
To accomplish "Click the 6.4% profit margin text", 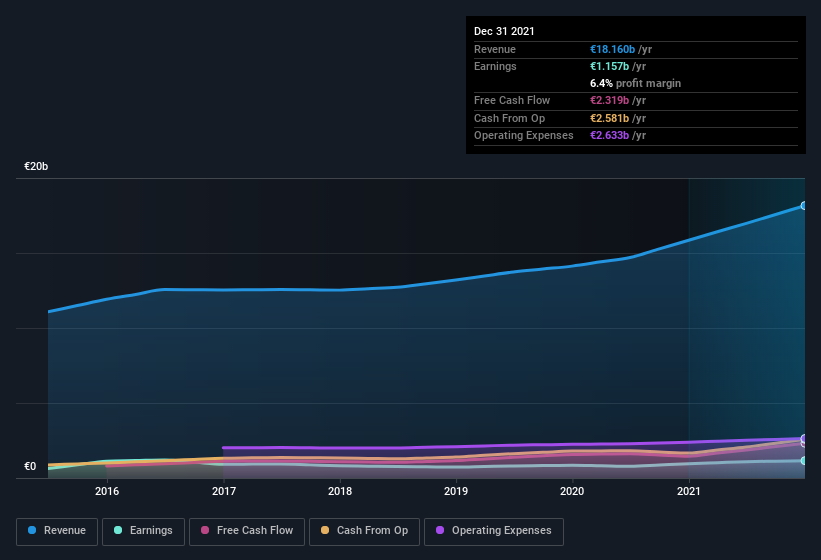I will point(635,83).
